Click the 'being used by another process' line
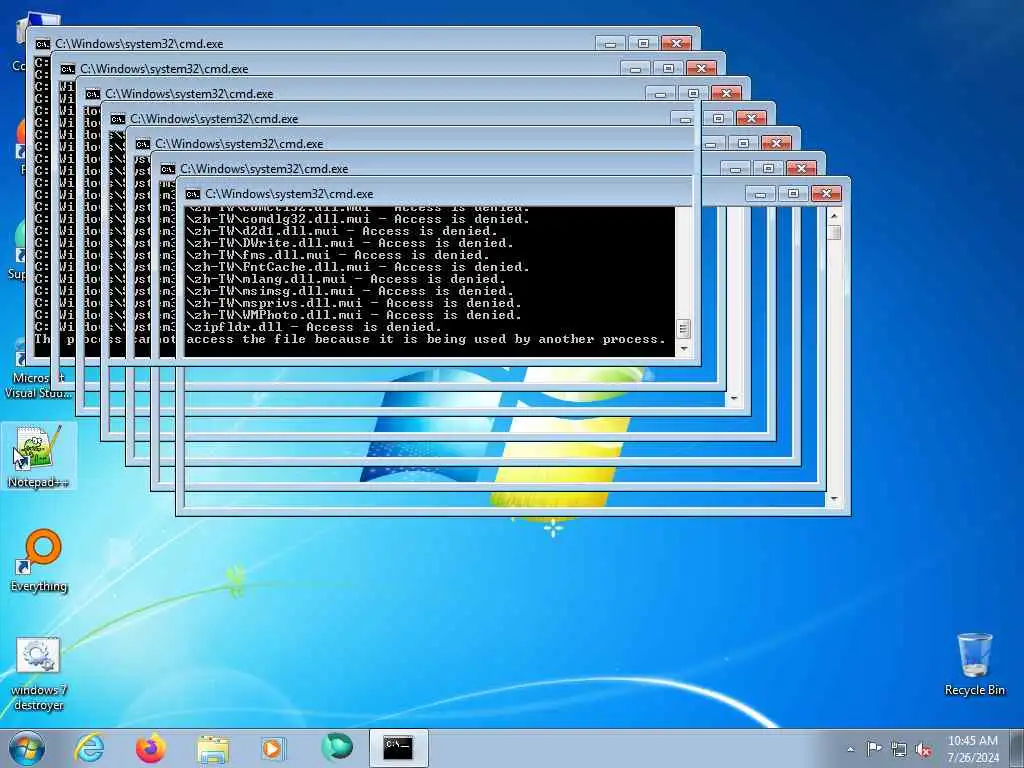The width and height of the screenshot is (1024, 768). point(425,339)
